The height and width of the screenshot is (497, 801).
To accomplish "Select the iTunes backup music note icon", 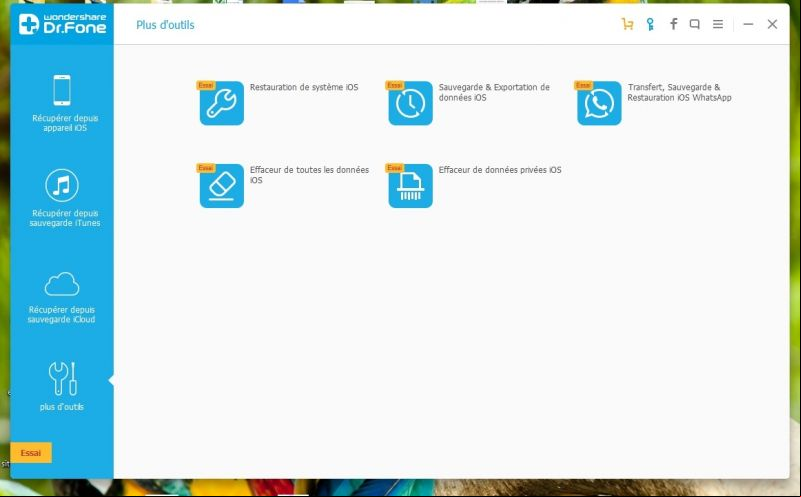I will point(62,185).
